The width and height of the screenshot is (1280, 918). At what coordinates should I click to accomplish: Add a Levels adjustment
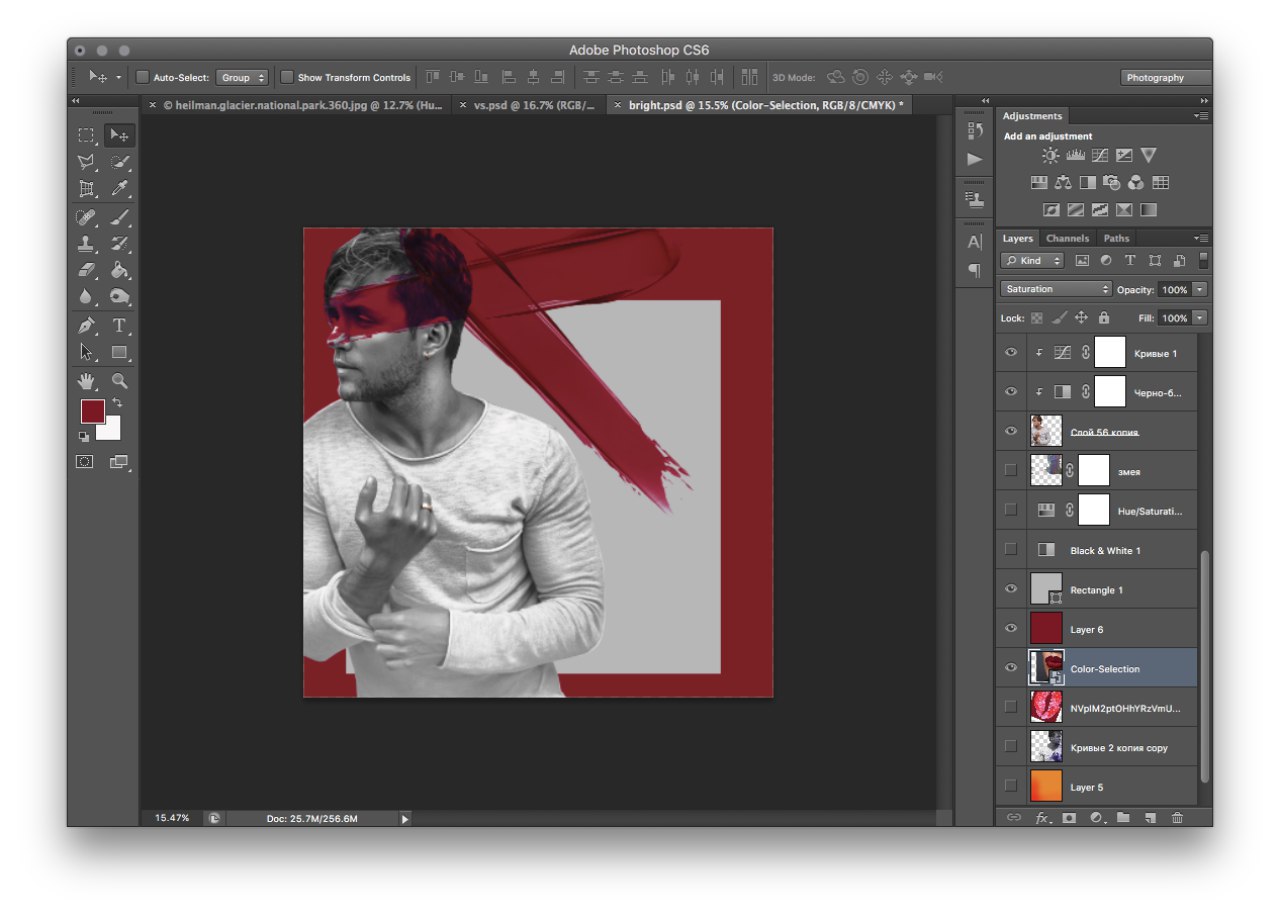click(1075, 156)
